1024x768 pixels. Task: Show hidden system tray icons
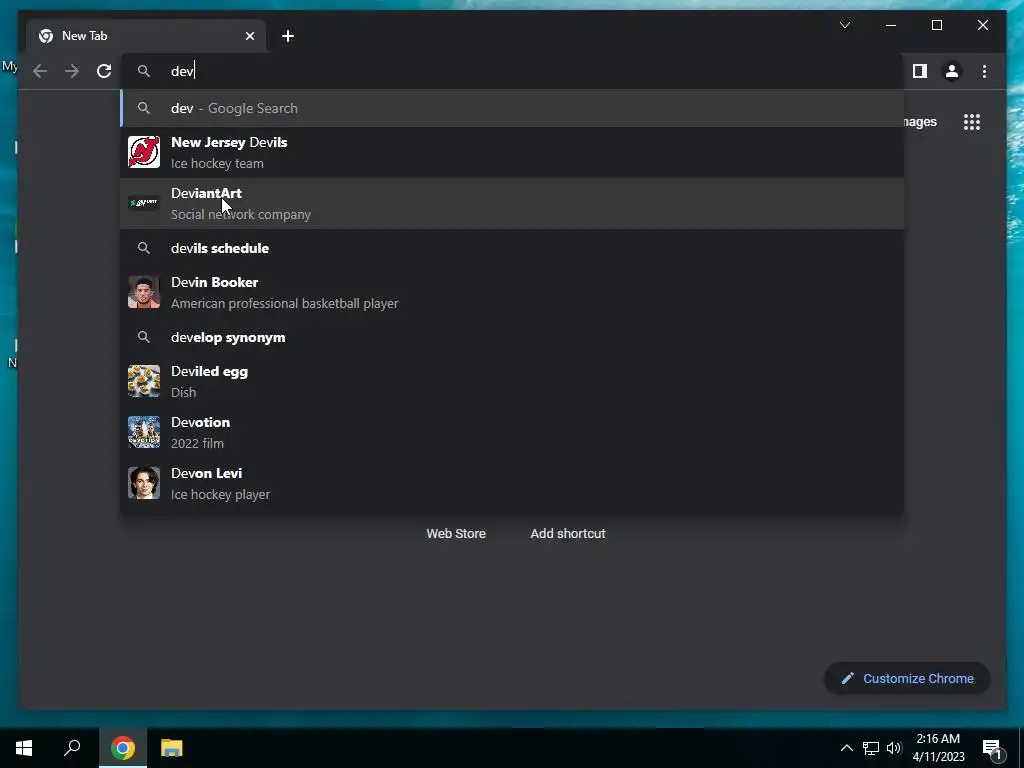click(846, 748)
